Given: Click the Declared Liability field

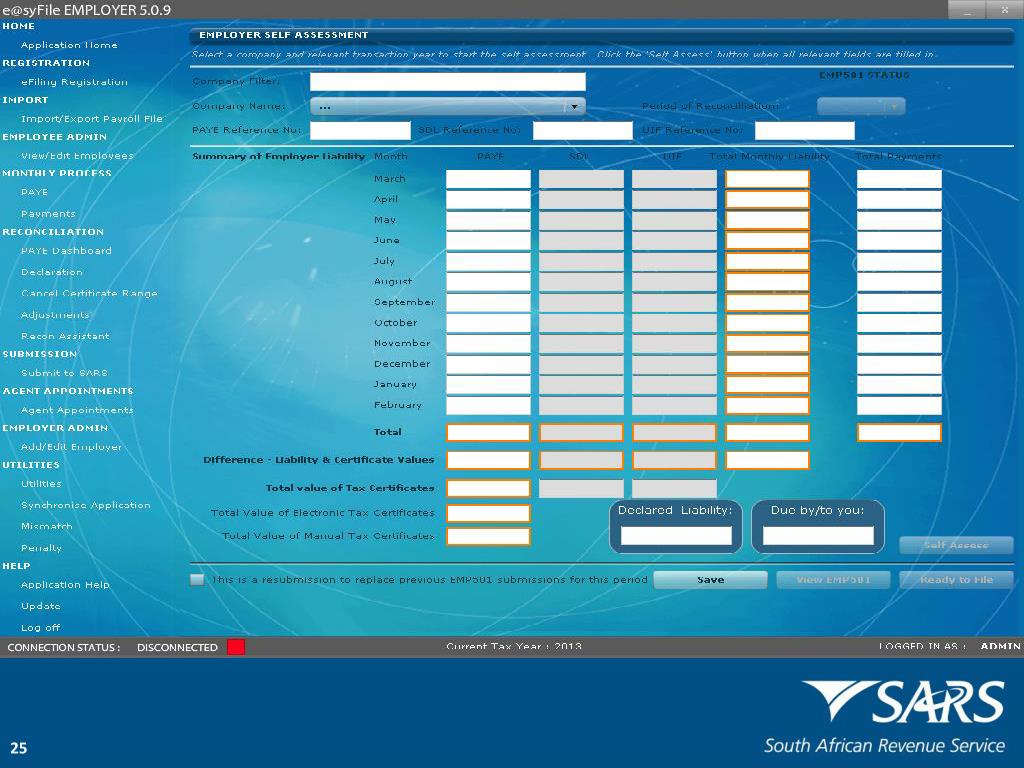Looking at the screenshot, I should 676,536.
